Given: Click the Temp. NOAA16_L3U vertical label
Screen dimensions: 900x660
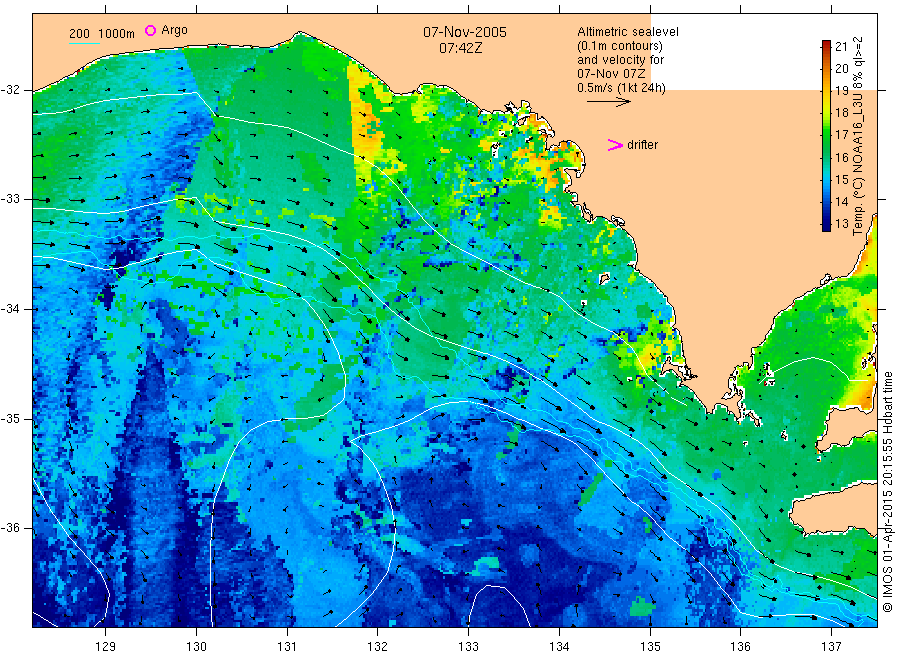Looking at the screenshot, I should tap(858, 136).
